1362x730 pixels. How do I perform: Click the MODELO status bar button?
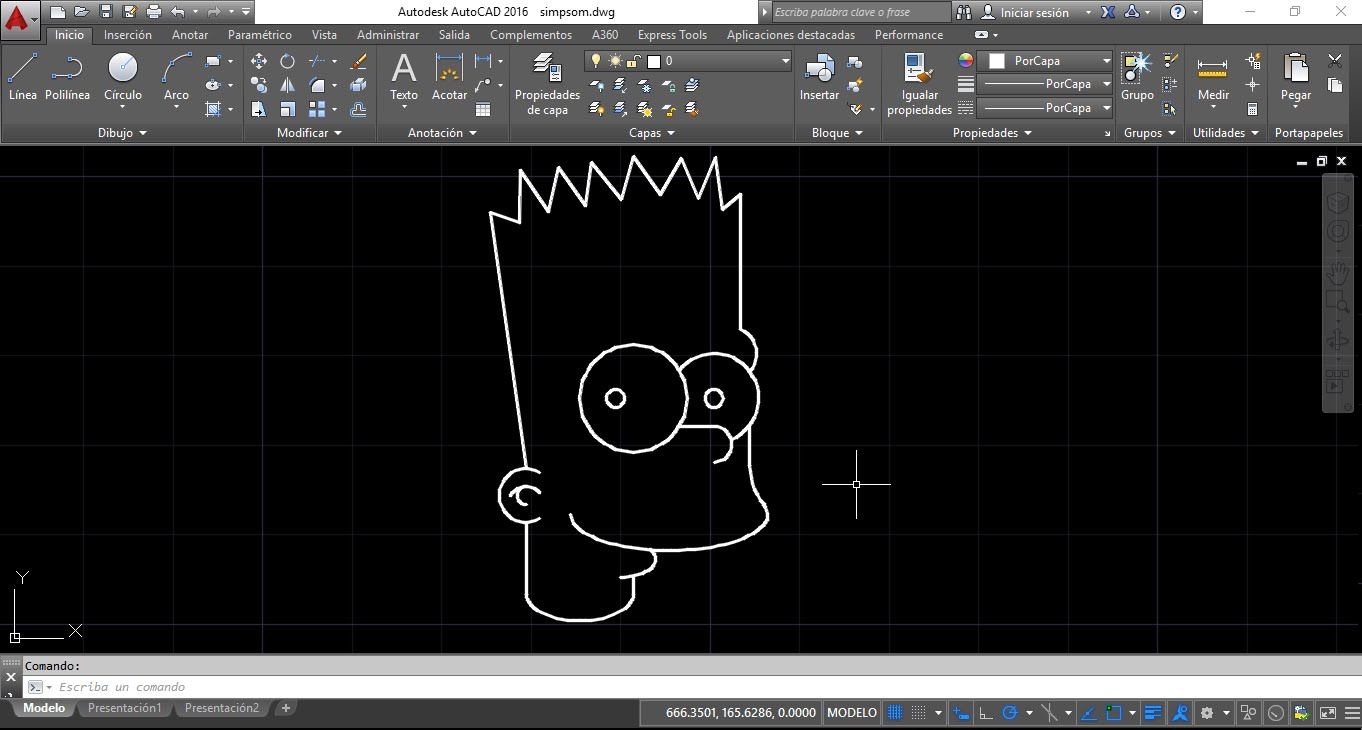[852, 713]
